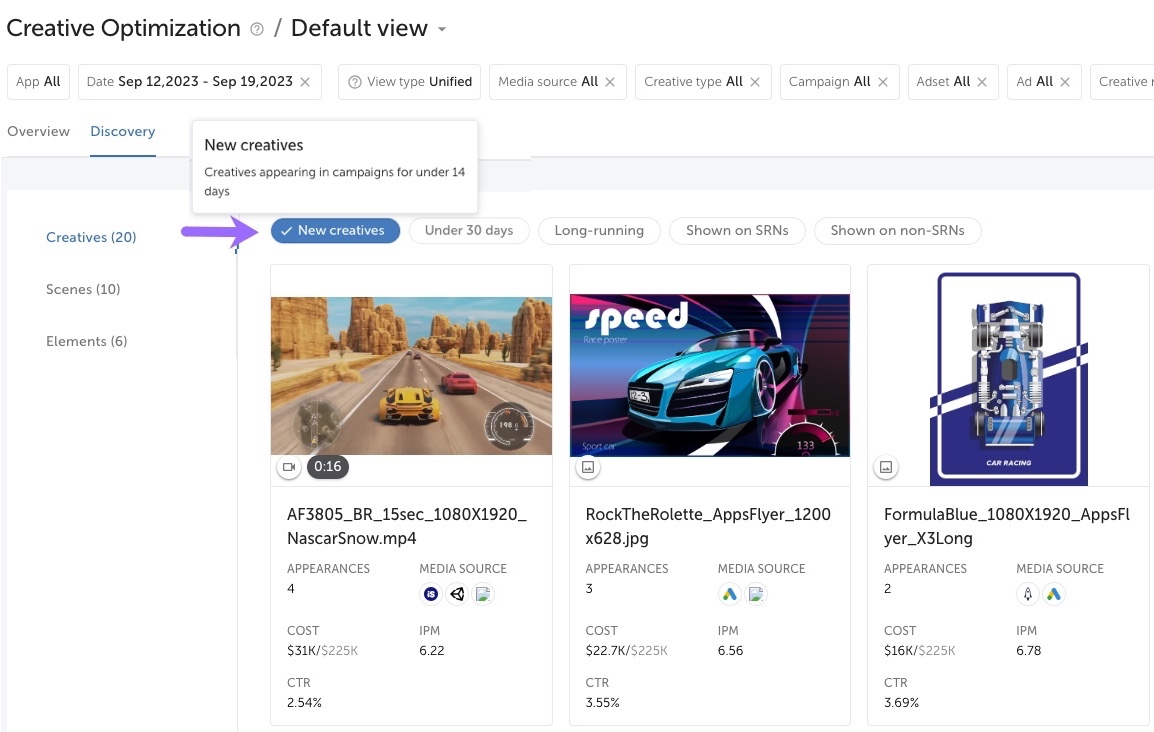
Task: Click the Google Ads icon on FormulaBlue card
Action: point(1054,594)
